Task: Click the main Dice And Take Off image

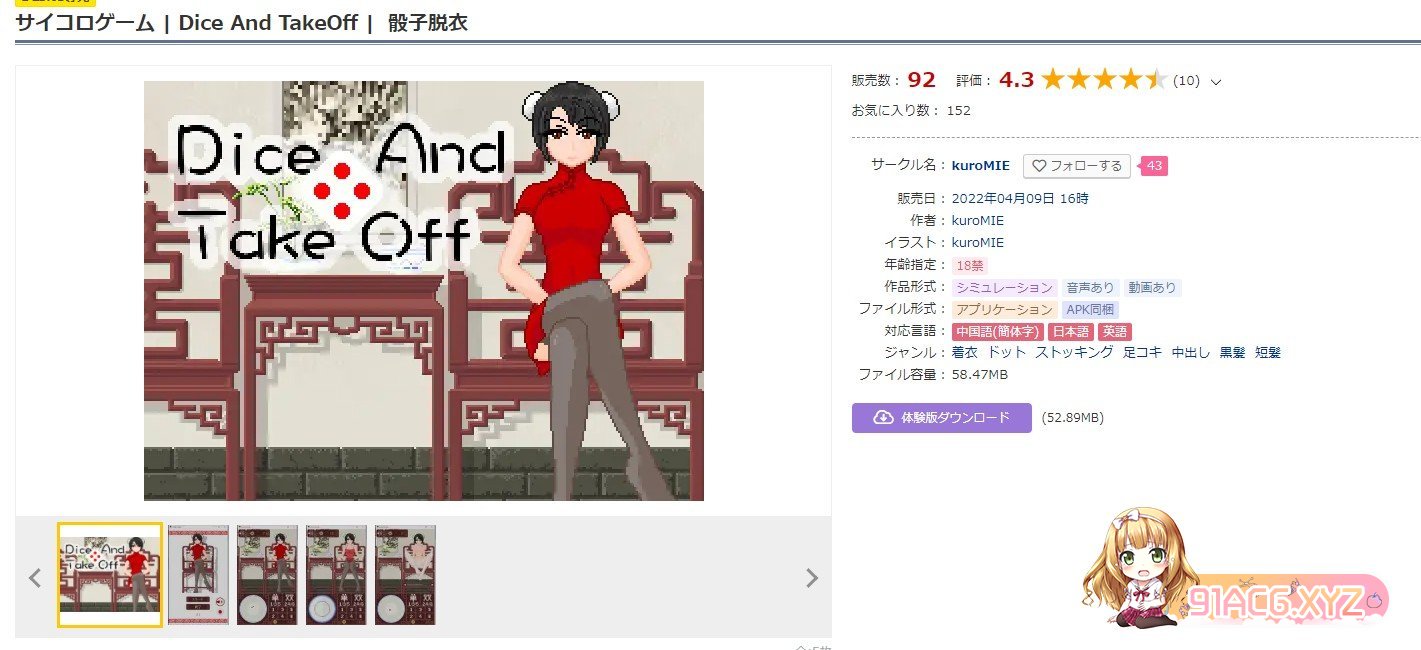Action: [x=424, y=291]
